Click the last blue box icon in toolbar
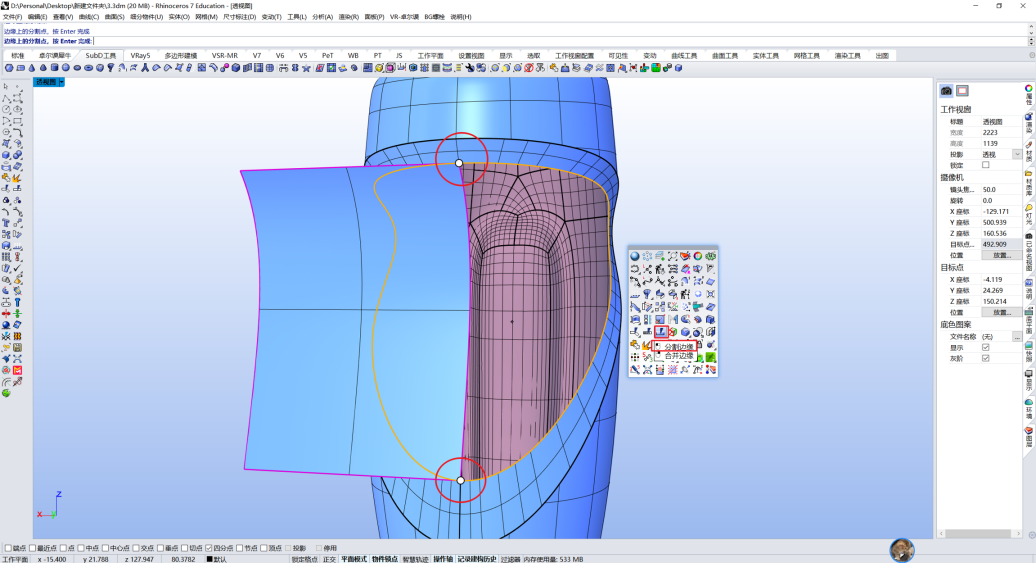 [x=678, y=67]
